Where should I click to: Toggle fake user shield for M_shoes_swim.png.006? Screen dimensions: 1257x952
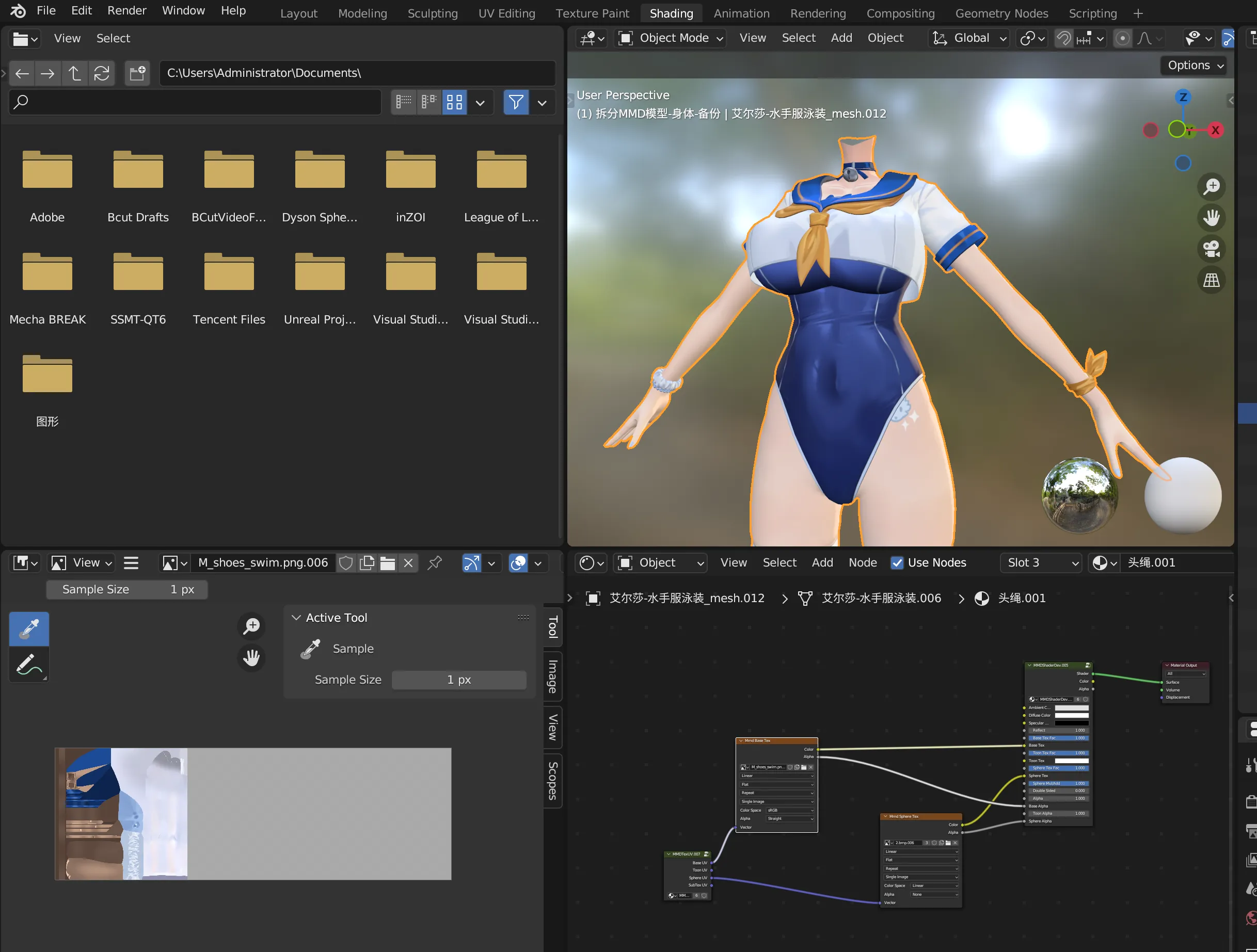[x=345, y=563]
